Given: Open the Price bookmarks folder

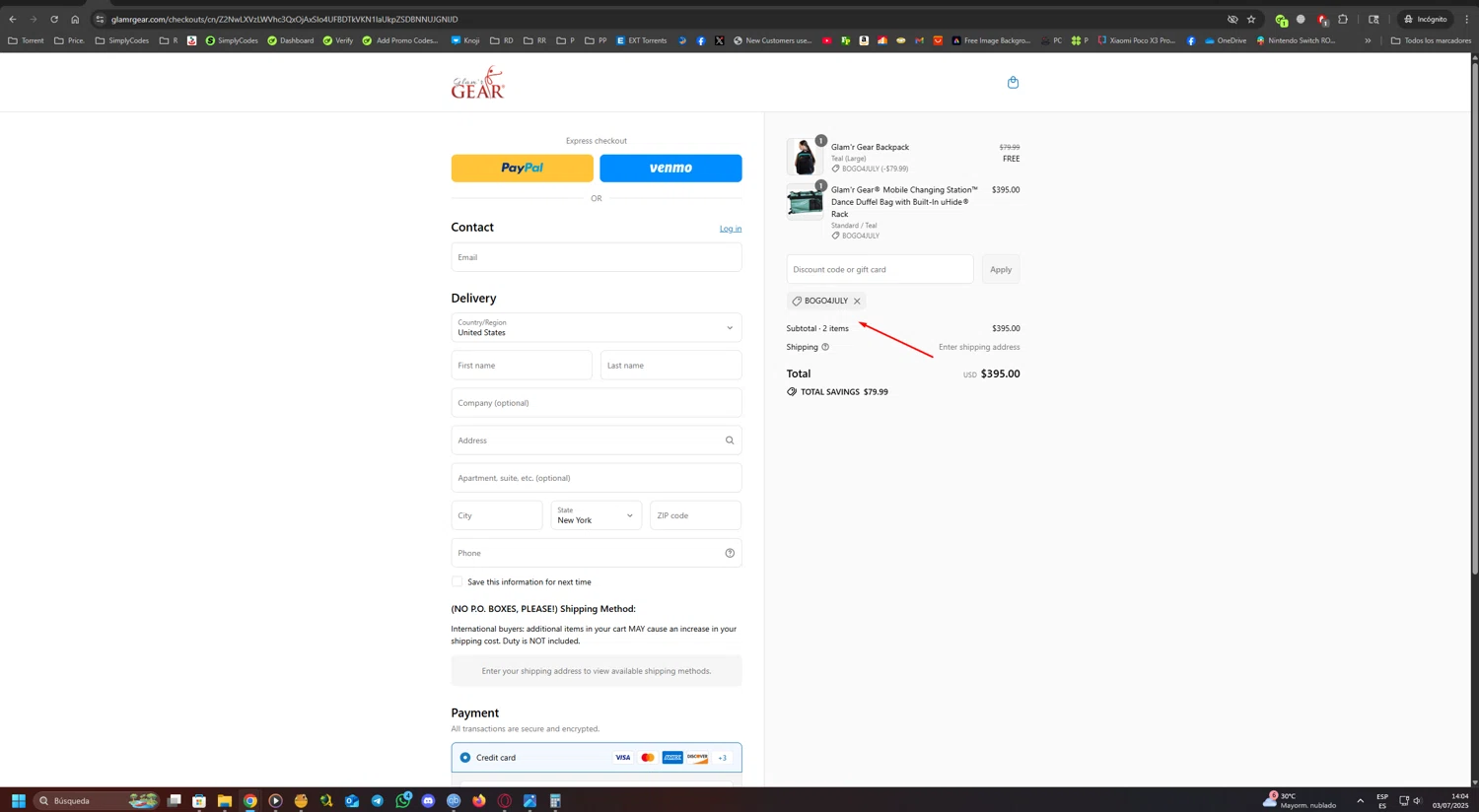Looking at the screenshot, I should coord(69,40).
